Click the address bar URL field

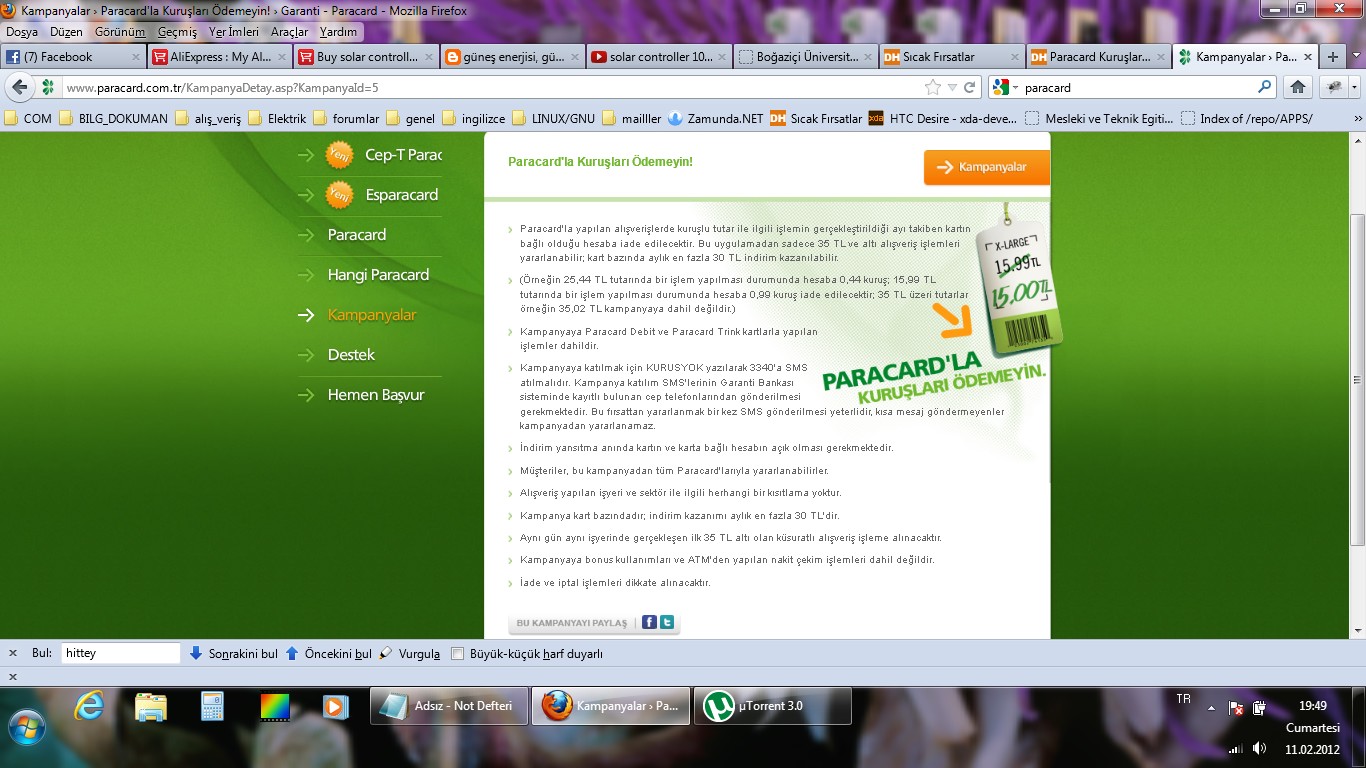490,87
